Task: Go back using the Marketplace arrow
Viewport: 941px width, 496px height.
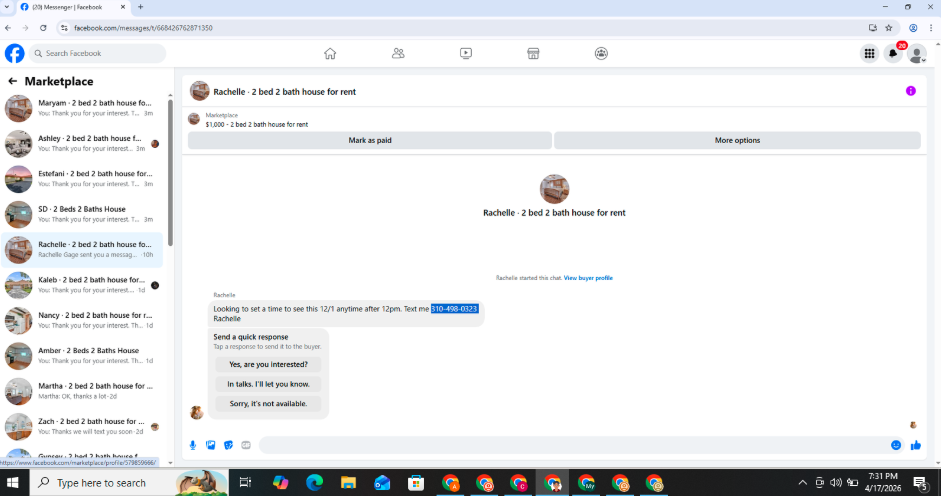Action: (x=13, y=81)
